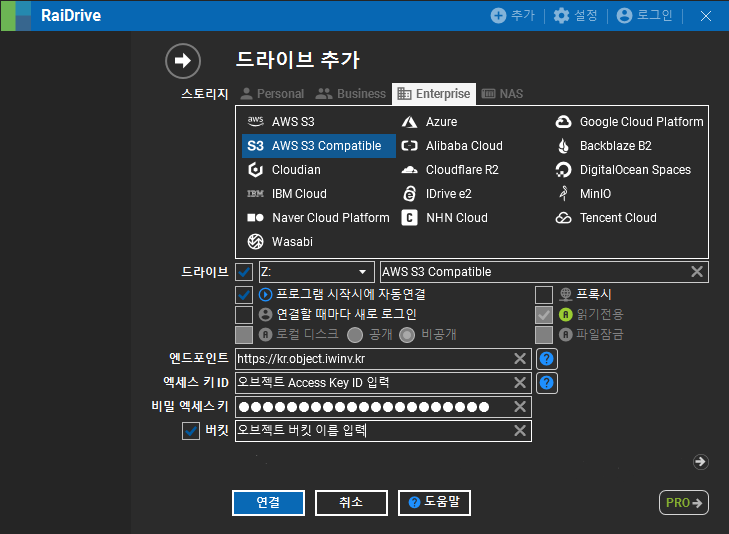Click the small arrow icon above the PRO button
Screen dimensions: 729x534
(x=700, y=462)
